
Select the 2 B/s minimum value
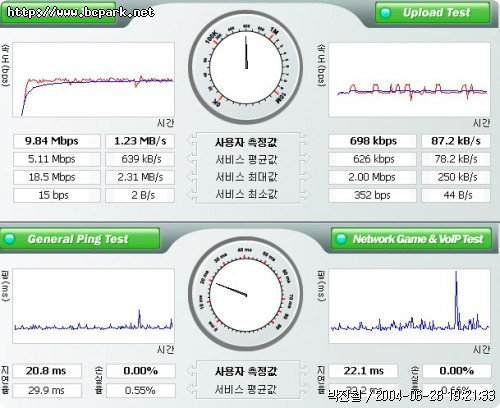click(x=140, y=195)
